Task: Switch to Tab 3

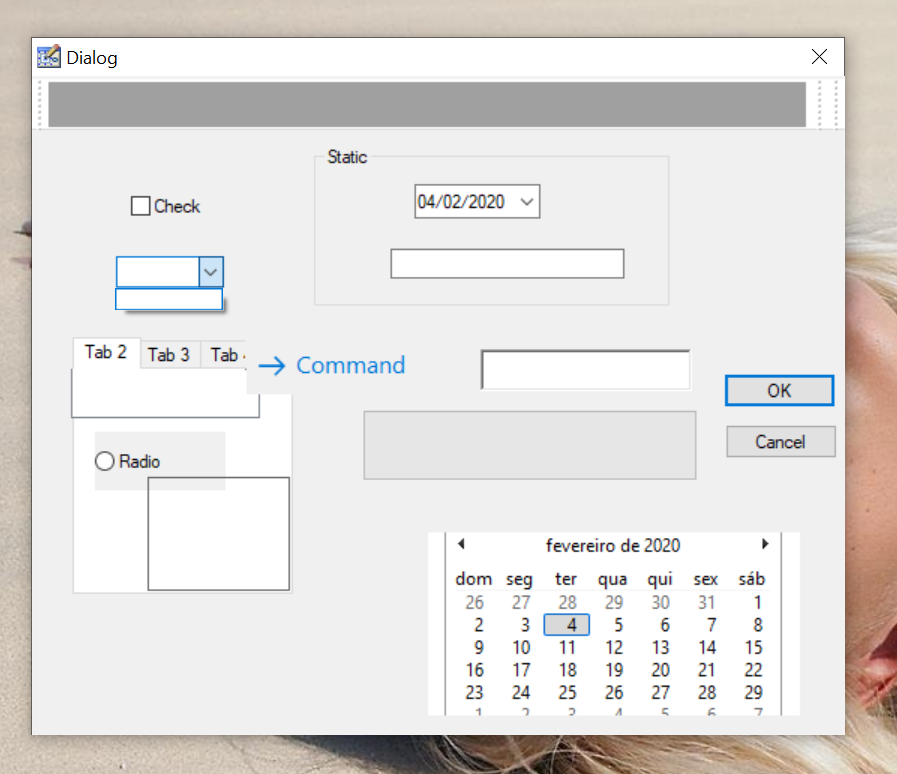Action: tap(169, 354)
